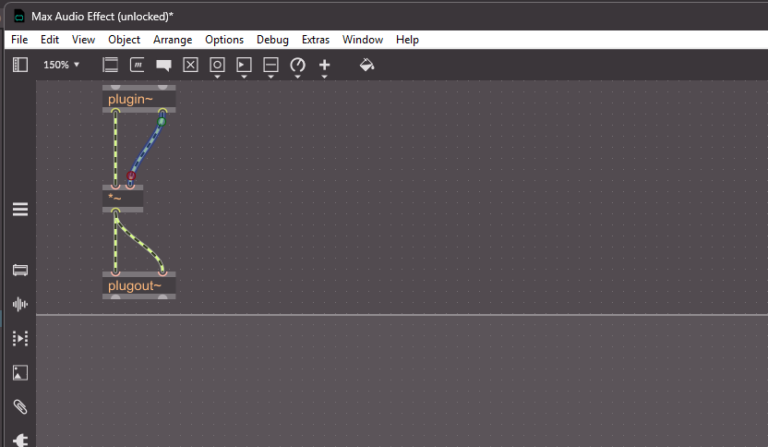Open the paperclip snippets sidebar icon
The image size is (768, 447).
[20, 407]
